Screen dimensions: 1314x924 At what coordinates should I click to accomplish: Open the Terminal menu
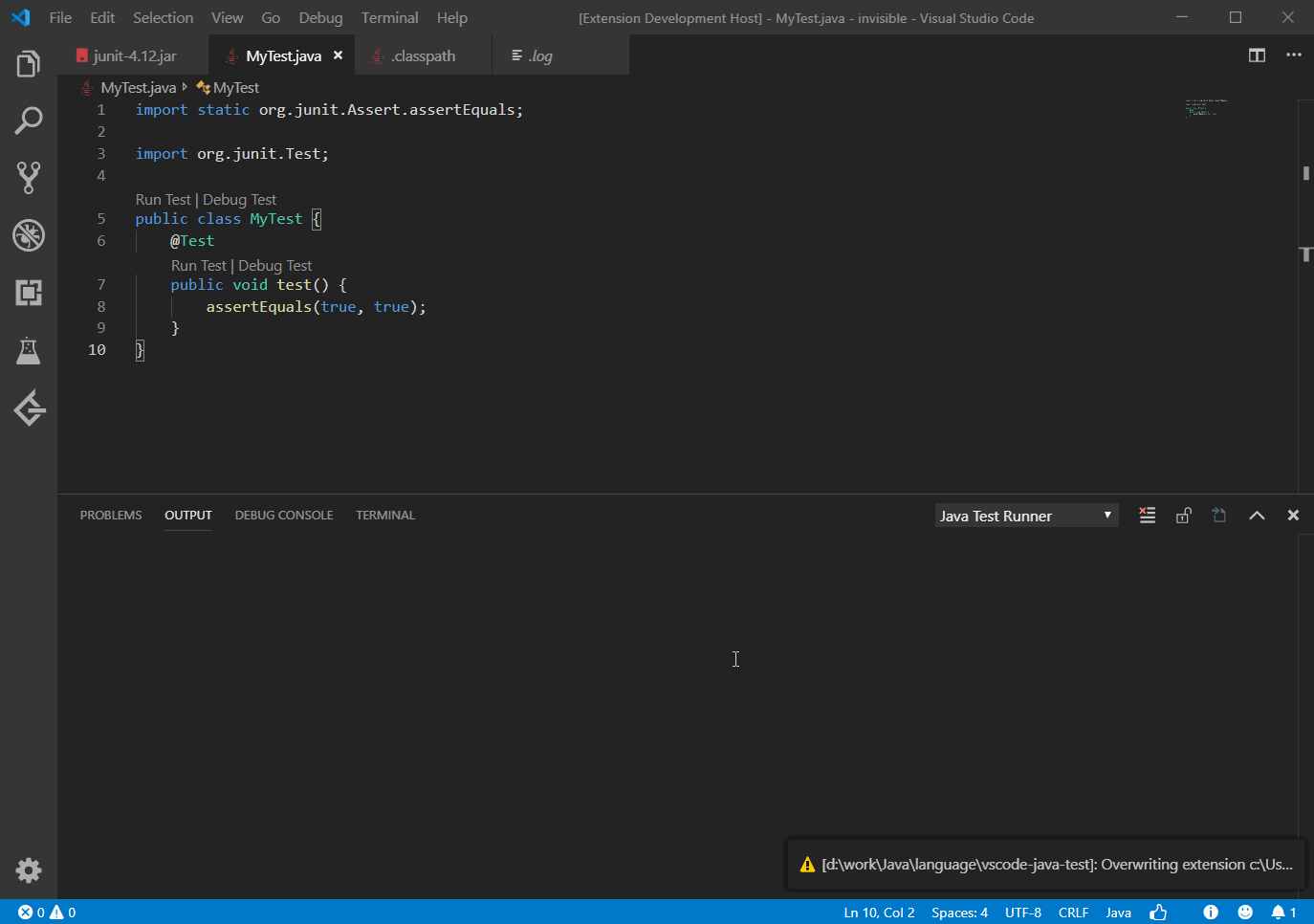[389, 17]
